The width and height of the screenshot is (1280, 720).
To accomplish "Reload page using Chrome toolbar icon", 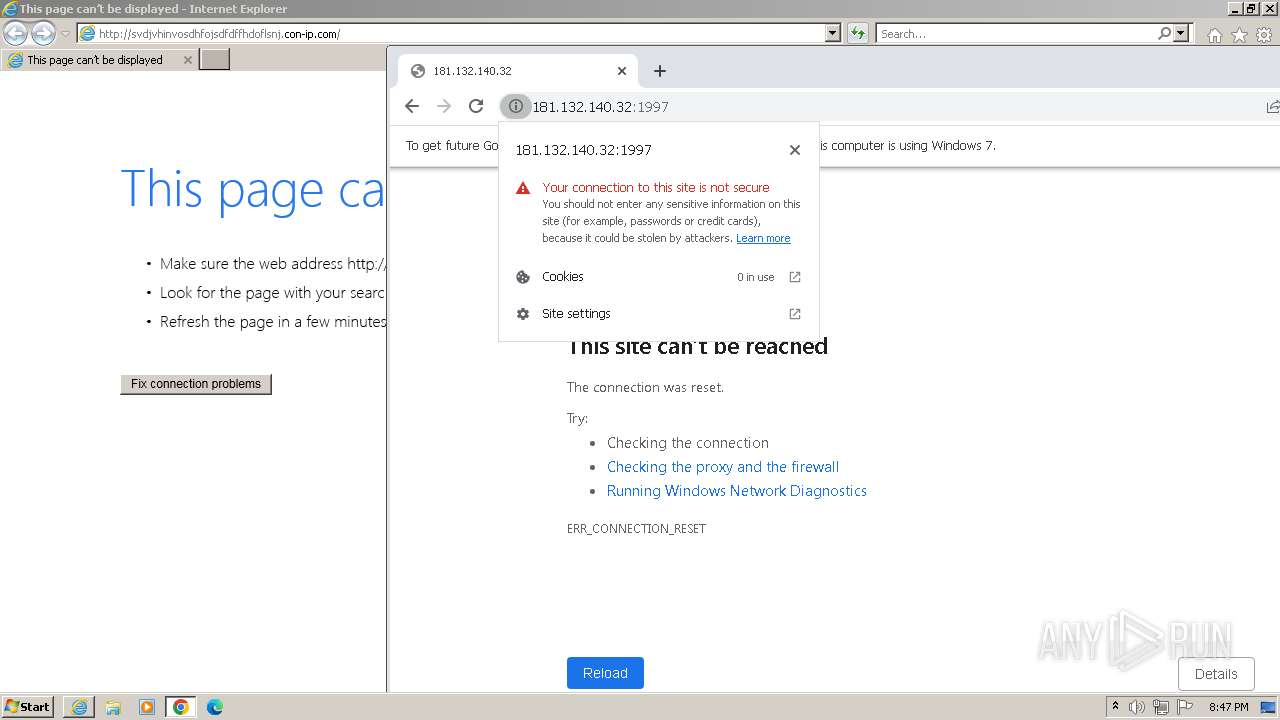I will pyautogui.click(x=476, y=106).
